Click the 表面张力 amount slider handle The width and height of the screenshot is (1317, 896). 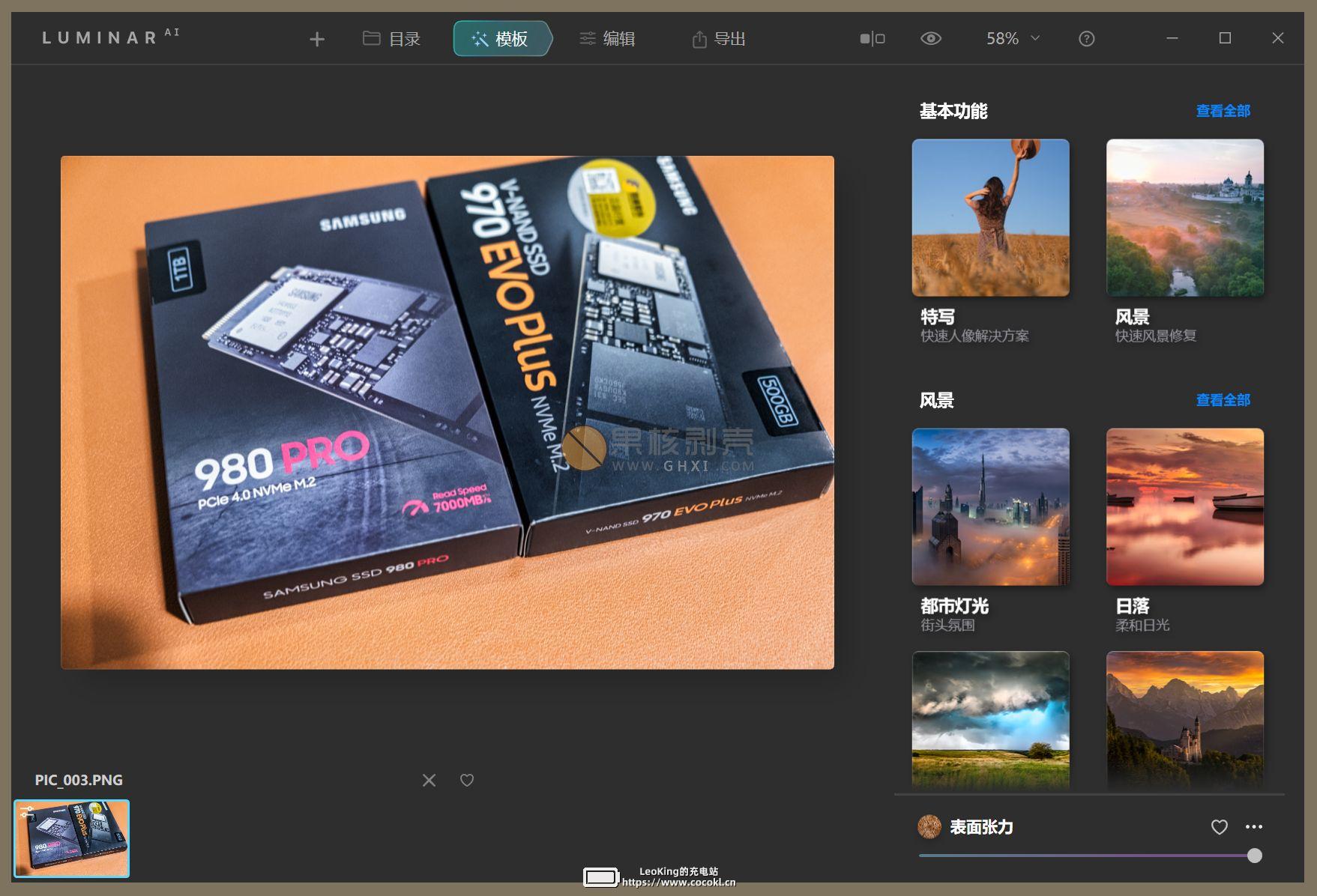(1255, 856)
